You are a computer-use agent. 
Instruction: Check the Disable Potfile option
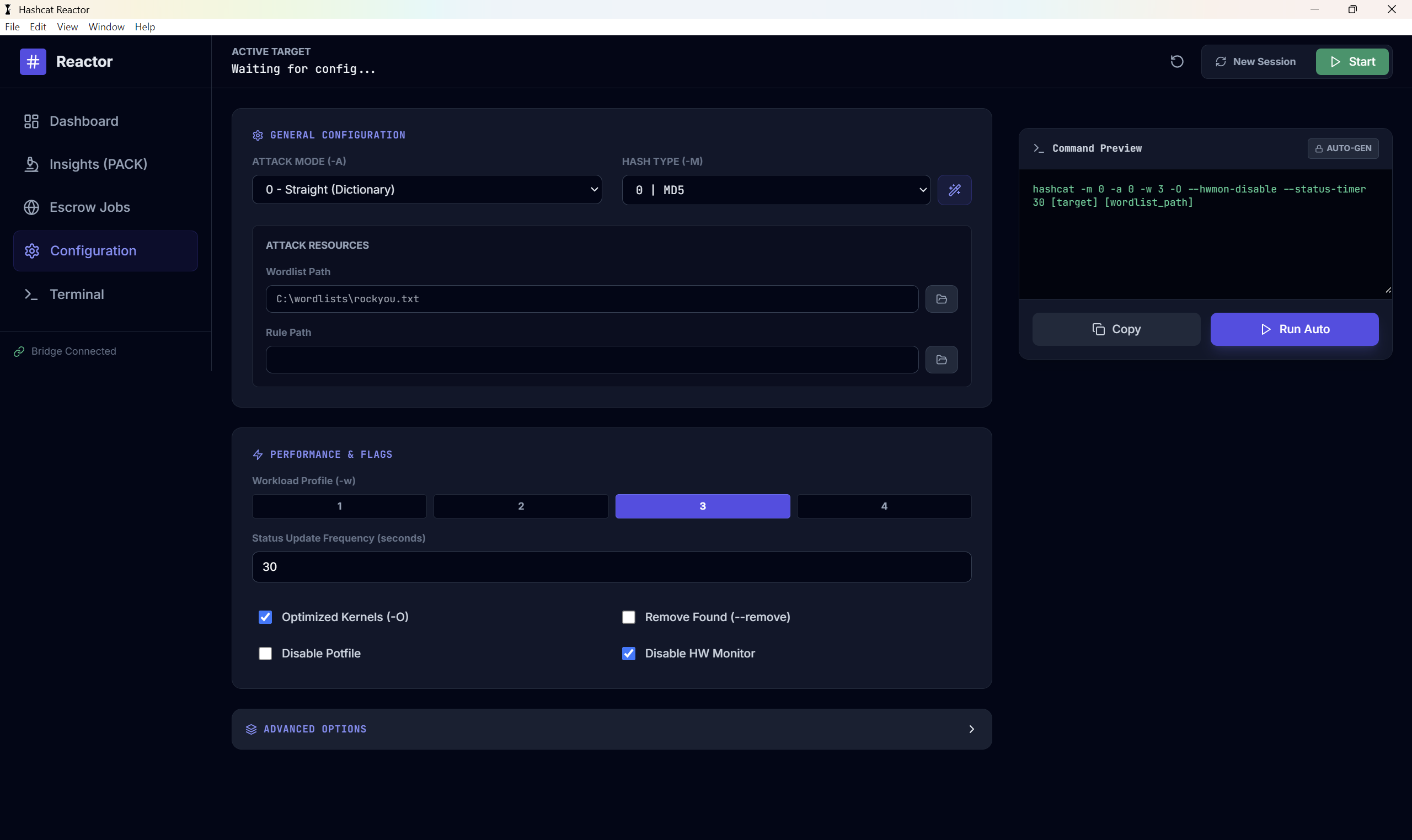coord(265,653)
